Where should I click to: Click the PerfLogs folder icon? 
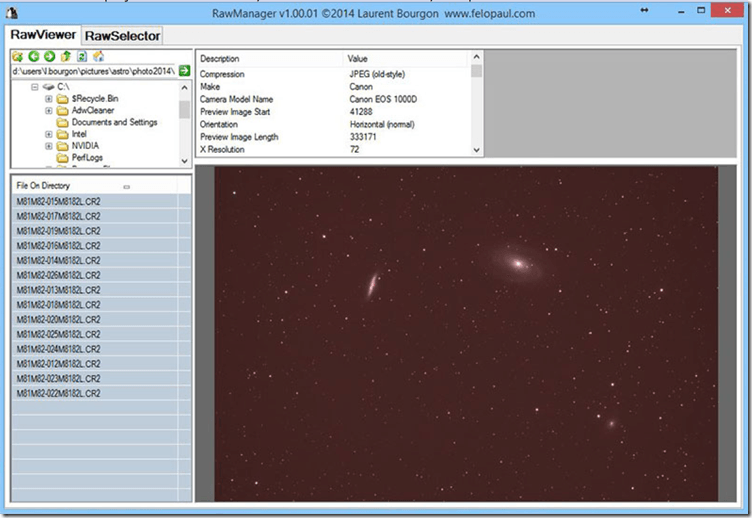tap(62, 157)
